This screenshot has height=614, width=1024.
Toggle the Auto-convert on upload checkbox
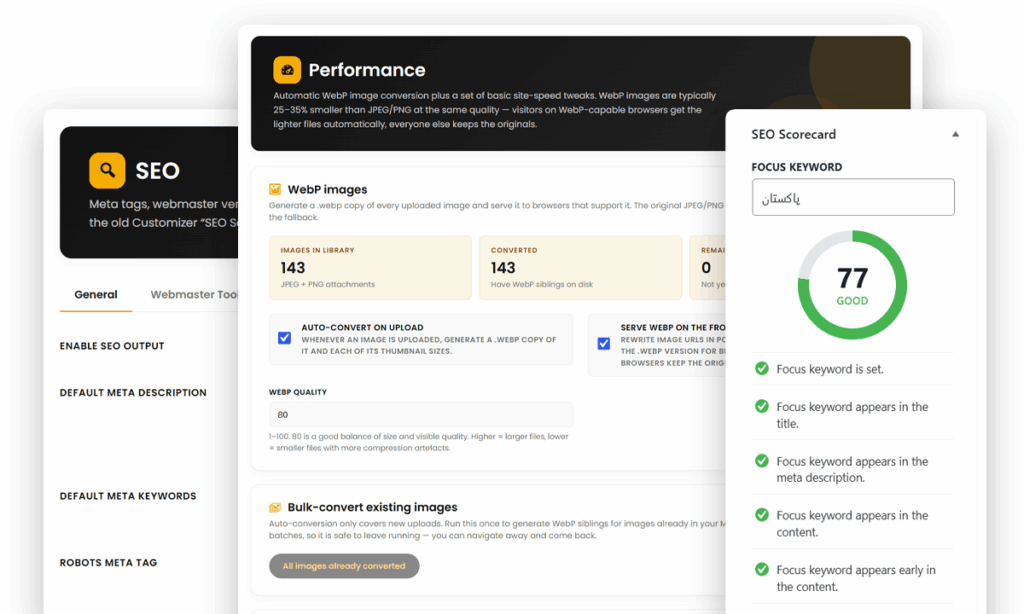tap(284, 338)
